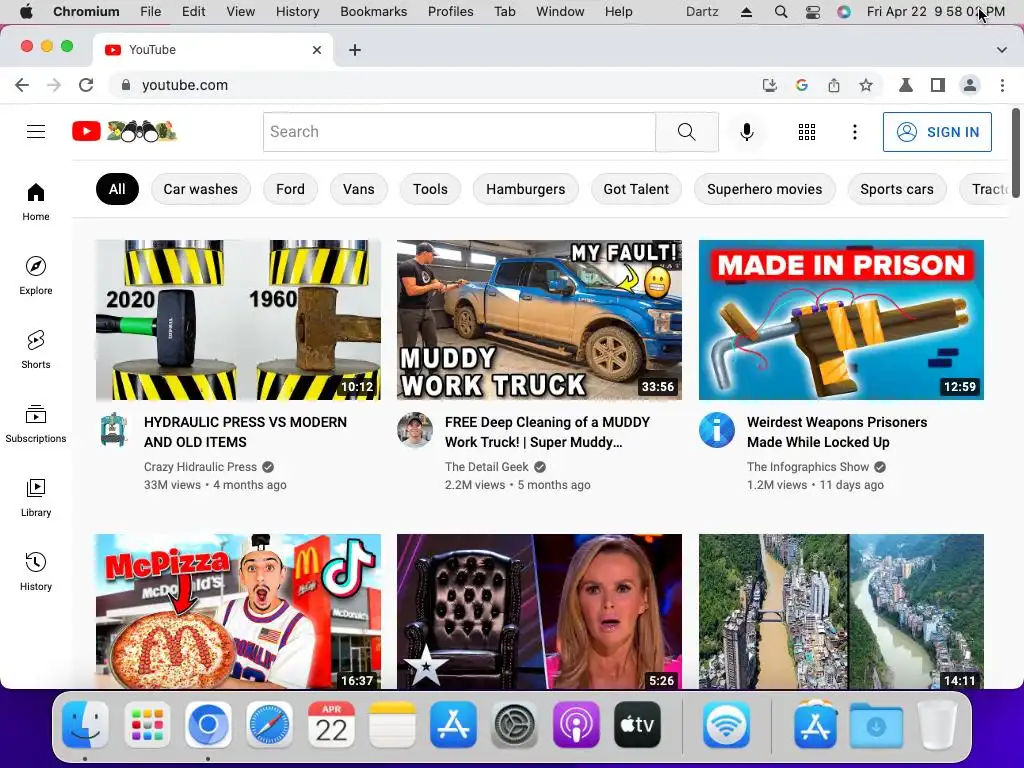Image resolution: width=1024 pixels, height=768 pixels.
Task: Expand the tab search chevron
Action: pos(1001,50)
